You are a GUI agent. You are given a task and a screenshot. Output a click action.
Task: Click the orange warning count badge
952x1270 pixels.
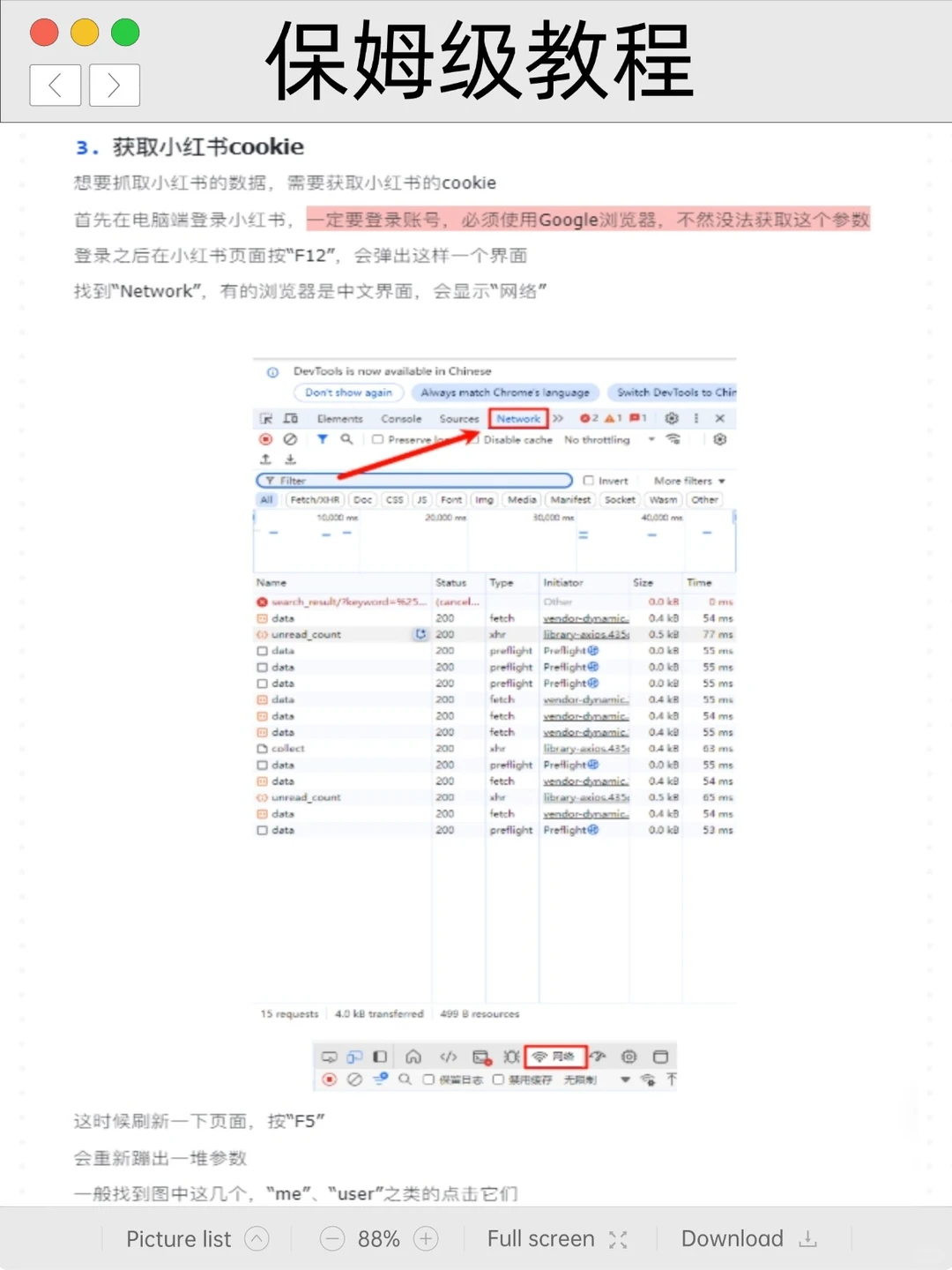(x=614, y=418)
